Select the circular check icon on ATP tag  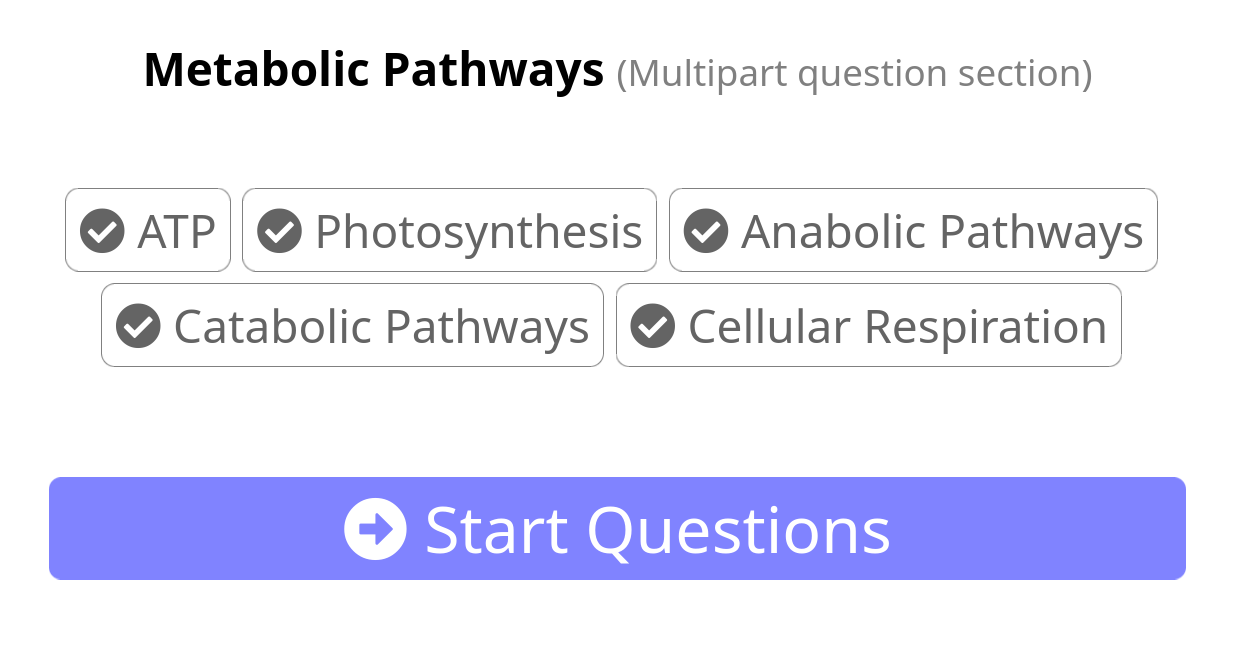101,230
